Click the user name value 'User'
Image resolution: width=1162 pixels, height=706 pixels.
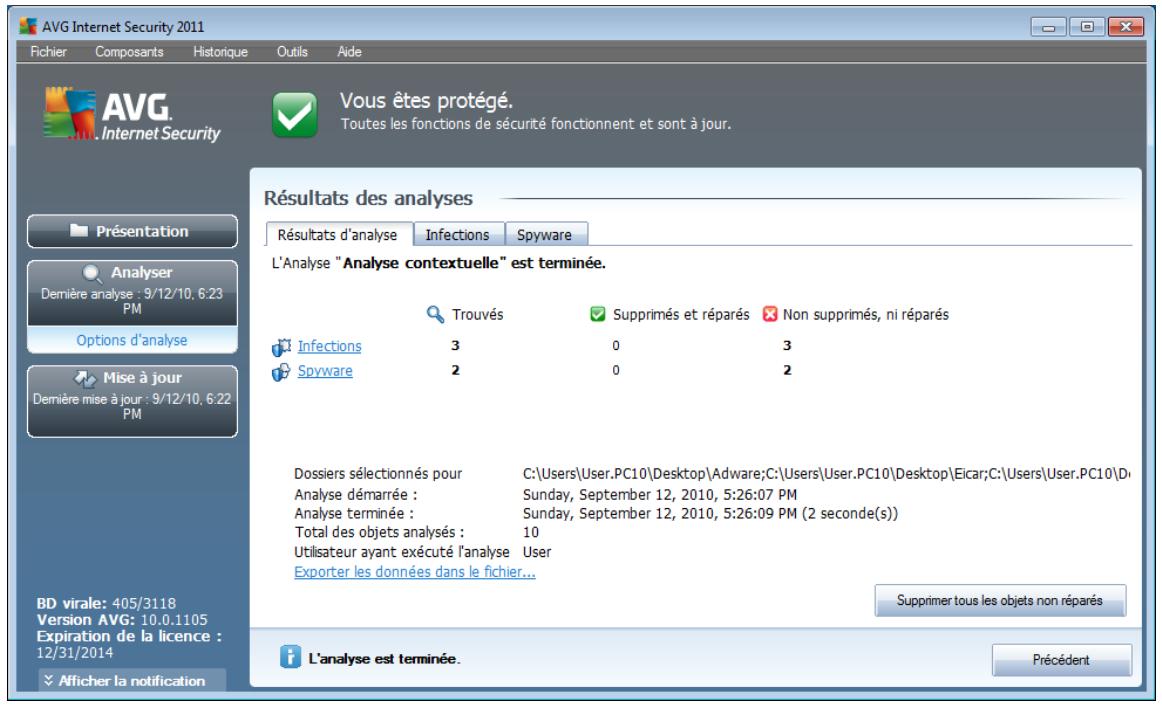[537, 552]
